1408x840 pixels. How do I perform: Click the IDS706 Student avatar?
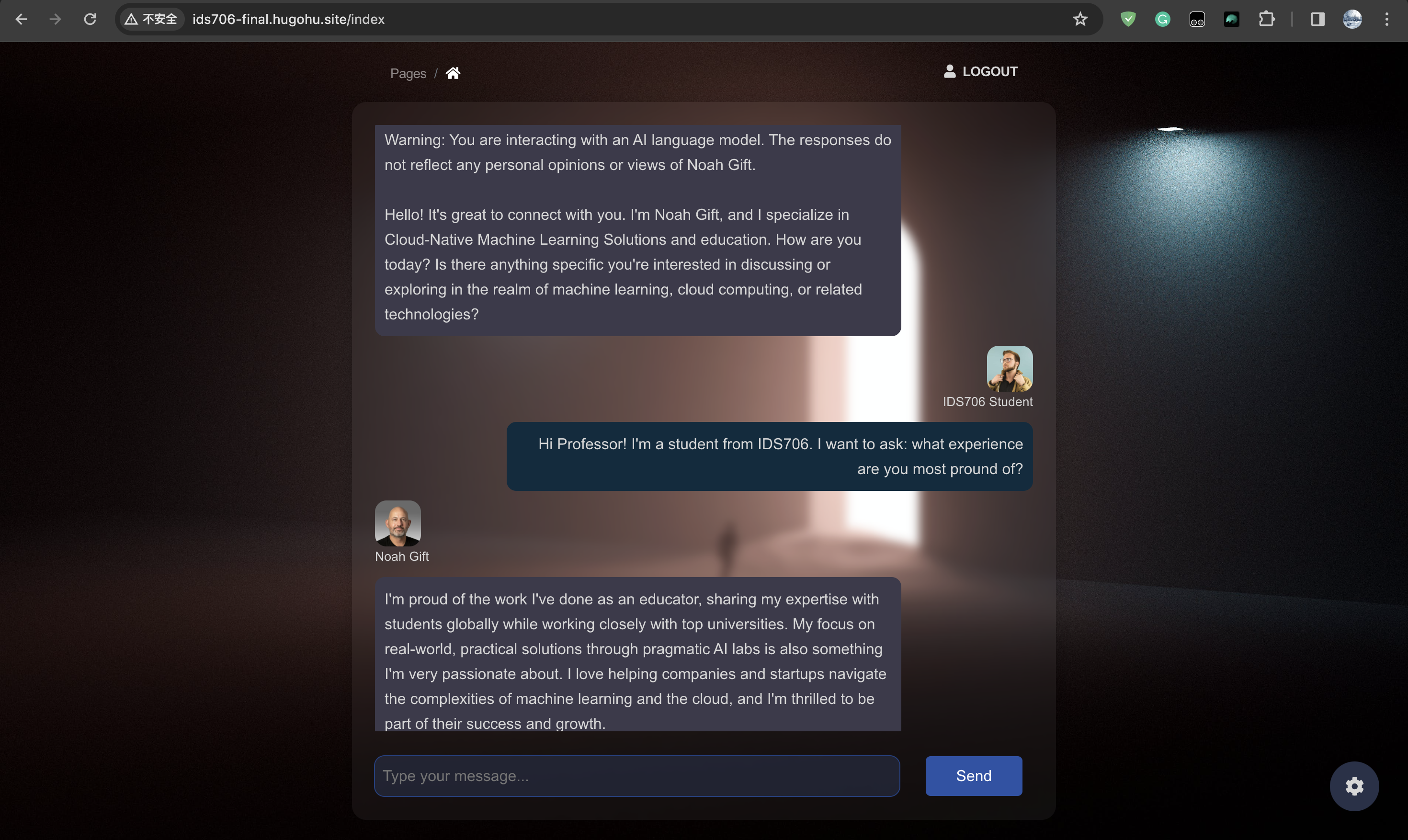(x=1009, y=368)
